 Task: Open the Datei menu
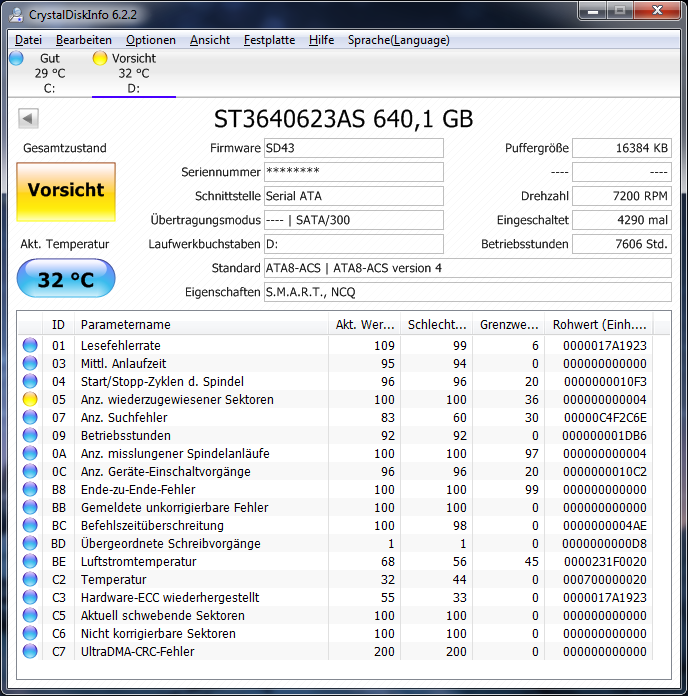click(x=28, y=40)
